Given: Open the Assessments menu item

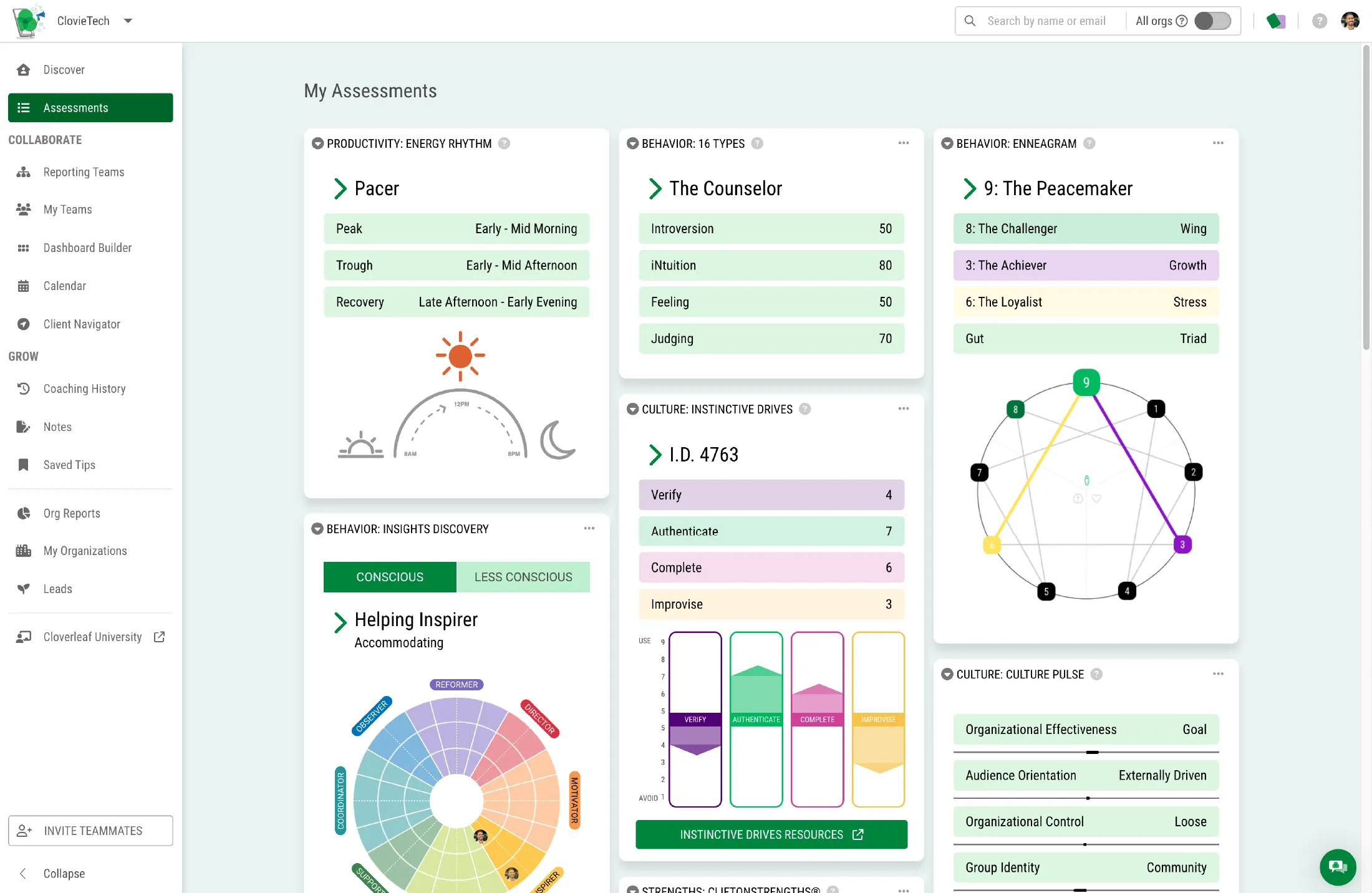Looking at the screenshot, I should pos(90,108).
